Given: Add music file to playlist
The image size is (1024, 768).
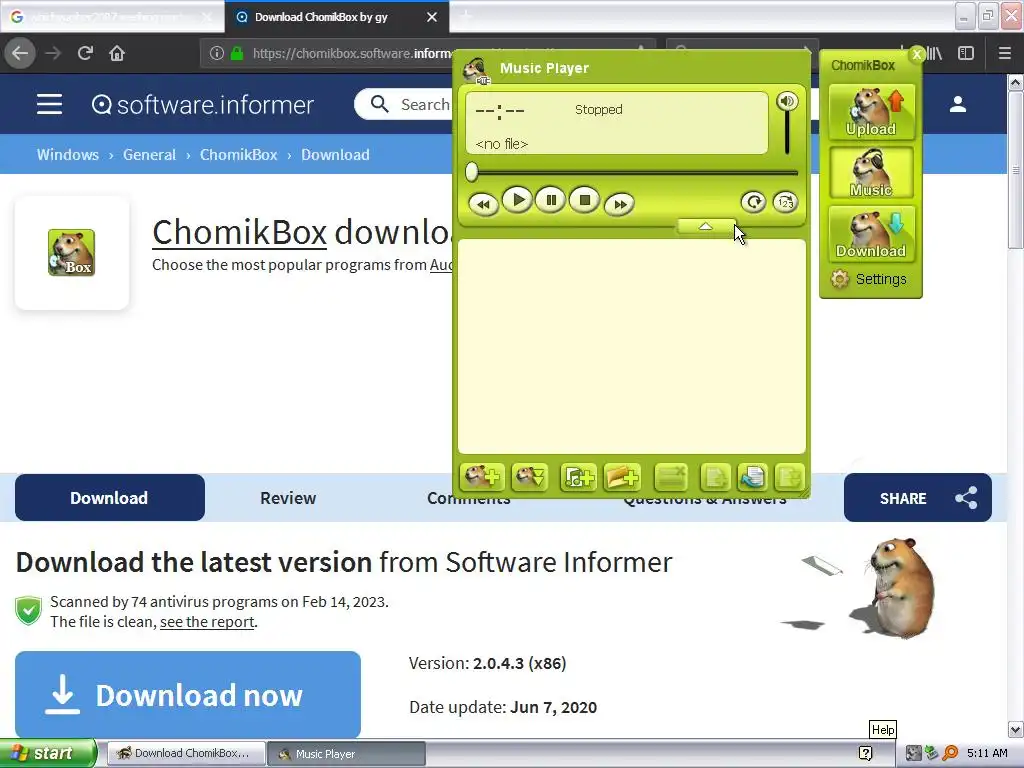Looking at the screenshot, I should coord(578,477).
